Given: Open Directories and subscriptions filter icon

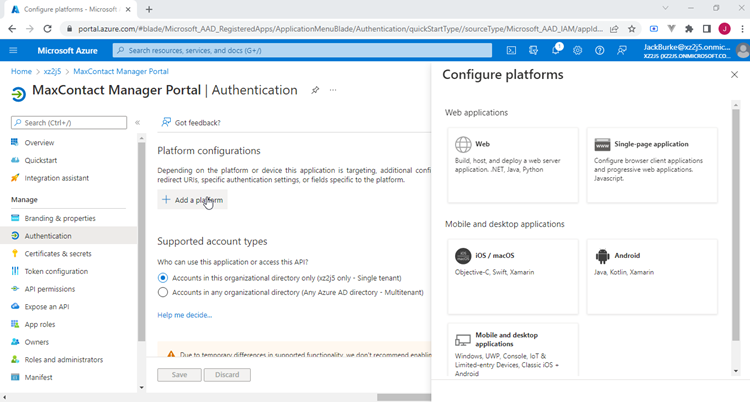Looking at the screenshot, I should pos(533,50).
